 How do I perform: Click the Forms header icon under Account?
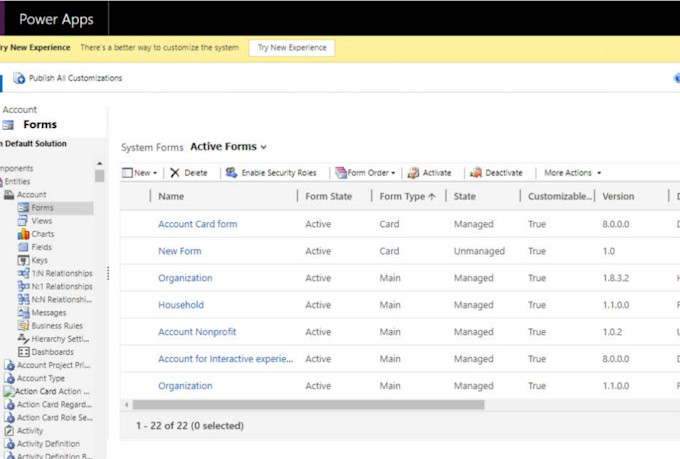[x=8, y=125]
